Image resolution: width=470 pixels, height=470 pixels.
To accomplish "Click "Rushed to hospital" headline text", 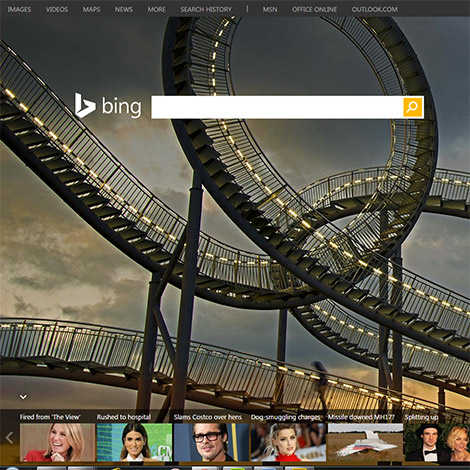I will (x=124, y=417).
